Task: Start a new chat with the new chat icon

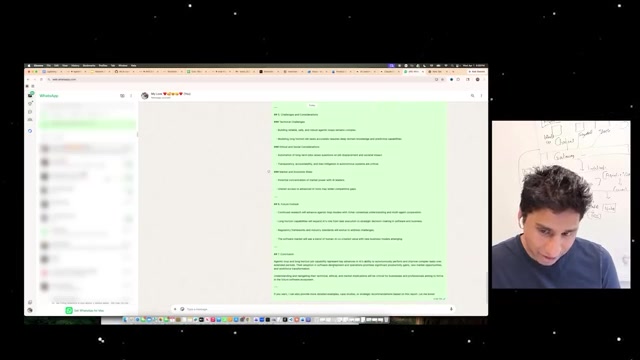Action: click(122, 96)
